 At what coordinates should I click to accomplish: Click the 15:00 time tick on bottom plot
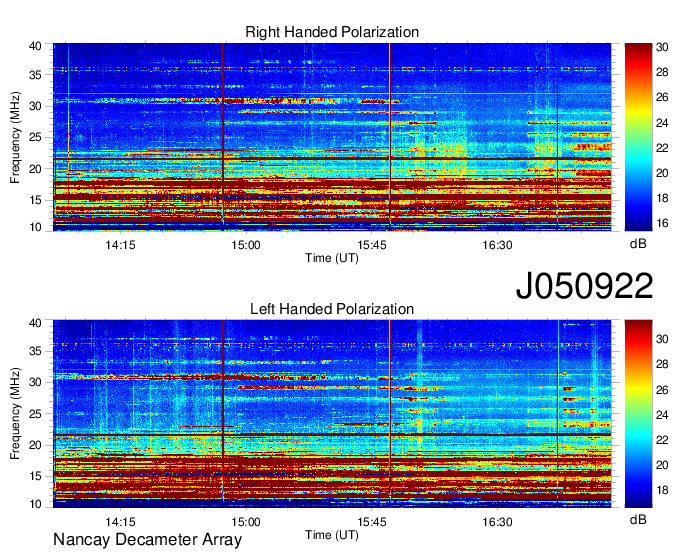click(x=246, y=522)
